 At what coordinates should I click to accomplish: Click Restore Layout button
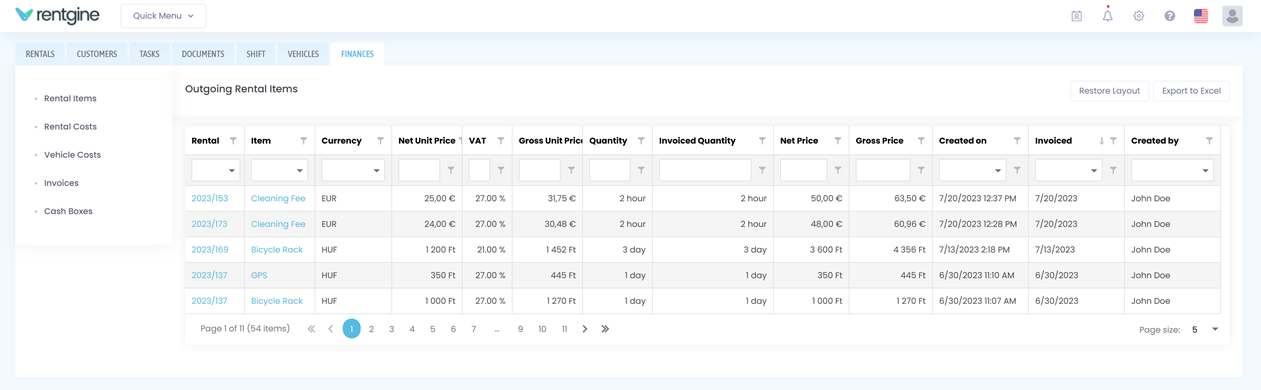tap(1109, 91)
